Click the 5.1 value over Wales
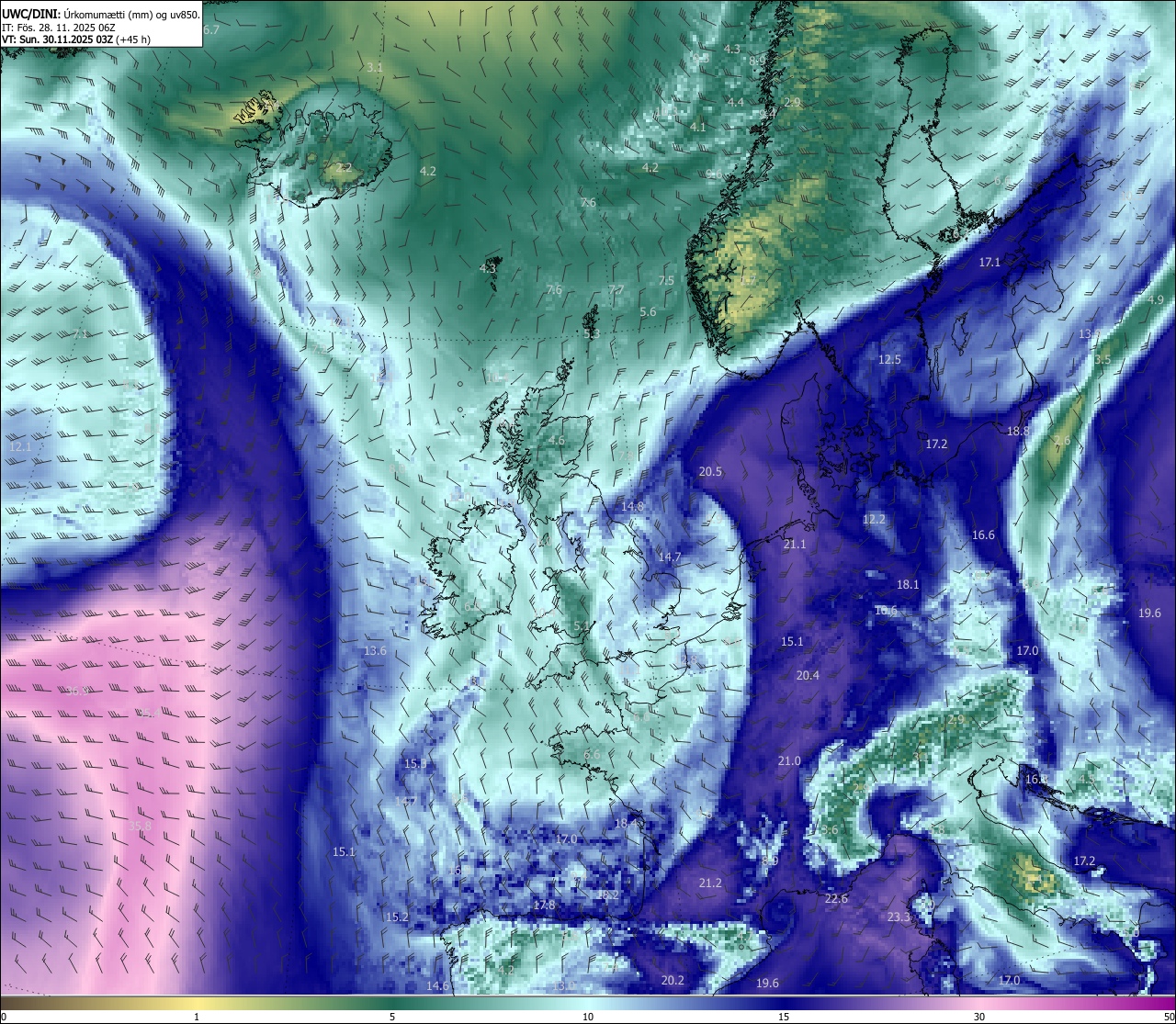This screenshot has width=1176, height=1024. coord(581,626)
